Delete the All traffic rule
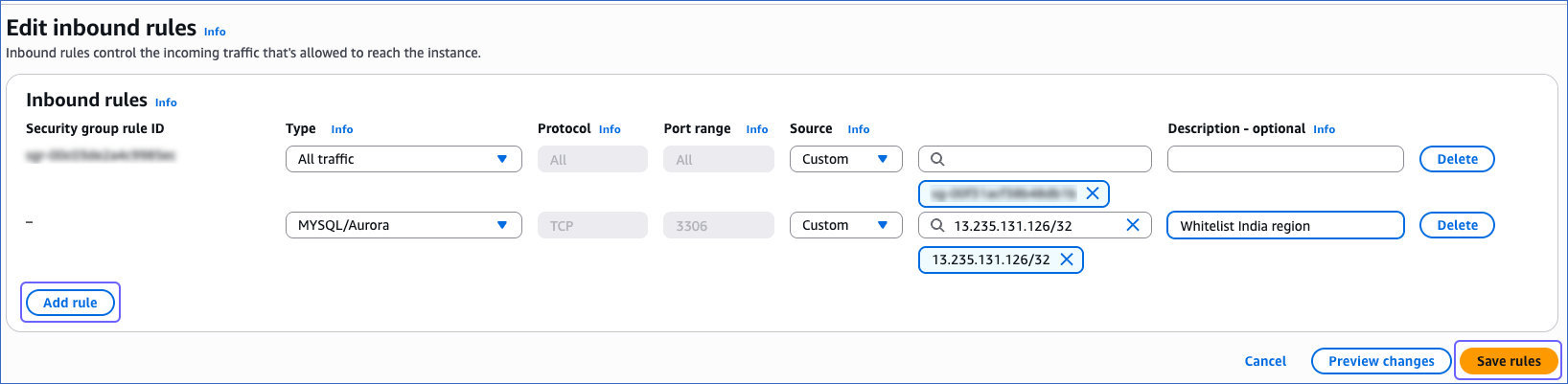This screenshot has height=384, width=1568. 1457,159
